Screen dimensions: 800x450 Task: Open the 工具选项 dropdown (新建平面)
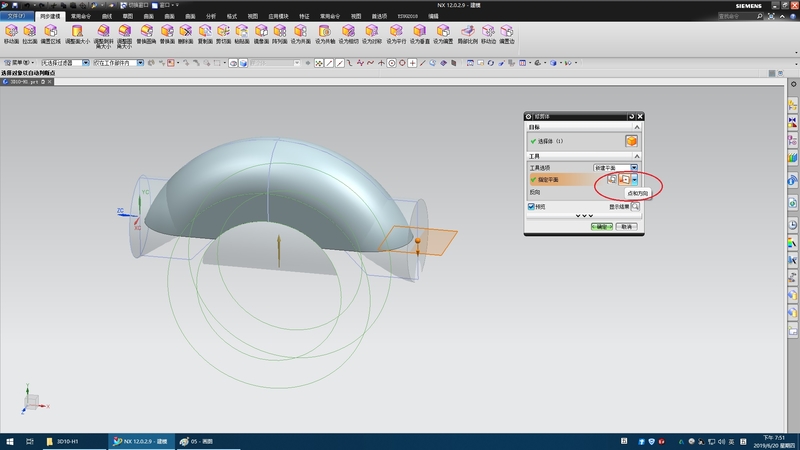[x=615, y=167]
